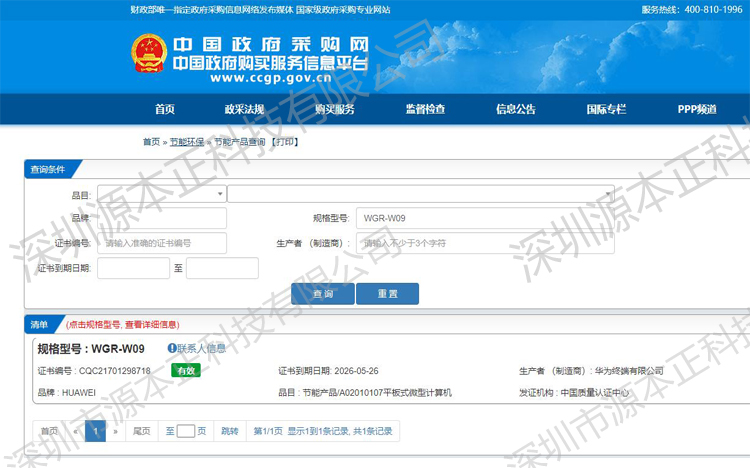Viewport: 750px width, 468px height.
Task: Focus the 品牌 input field
Action: coord(162,218)
